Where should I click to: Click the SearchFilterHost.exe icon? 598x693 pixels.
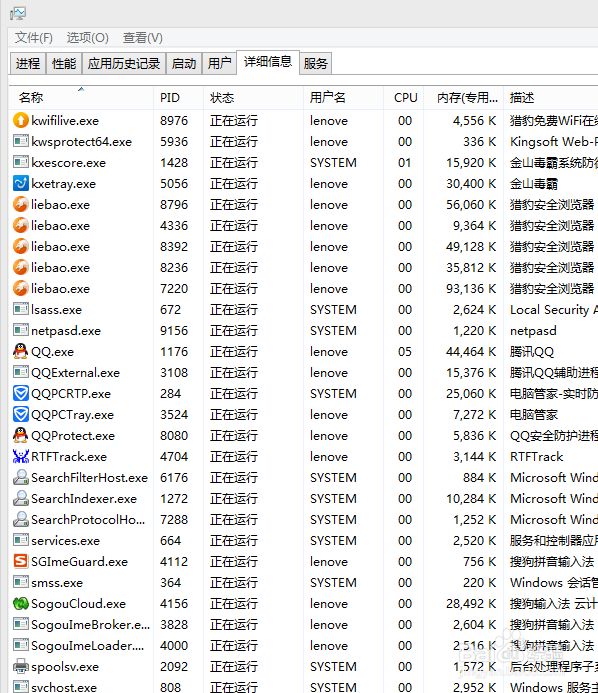pyautogui.click(x=21, y=477)
